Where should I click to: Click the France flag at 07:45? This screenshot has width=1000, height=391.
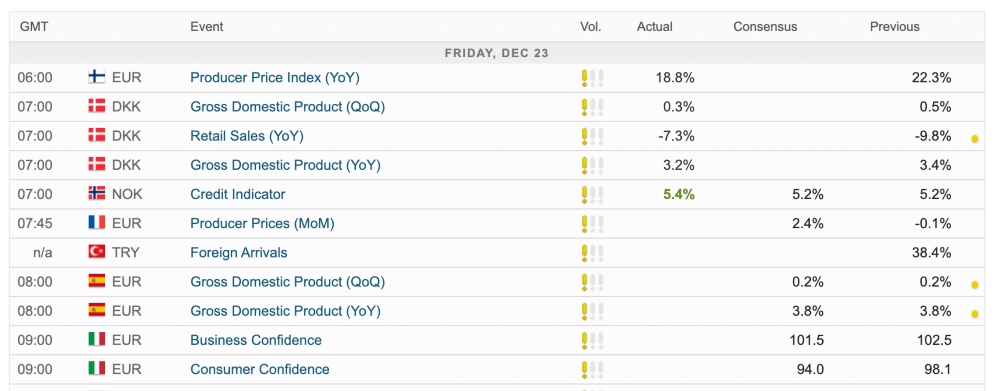96,223
